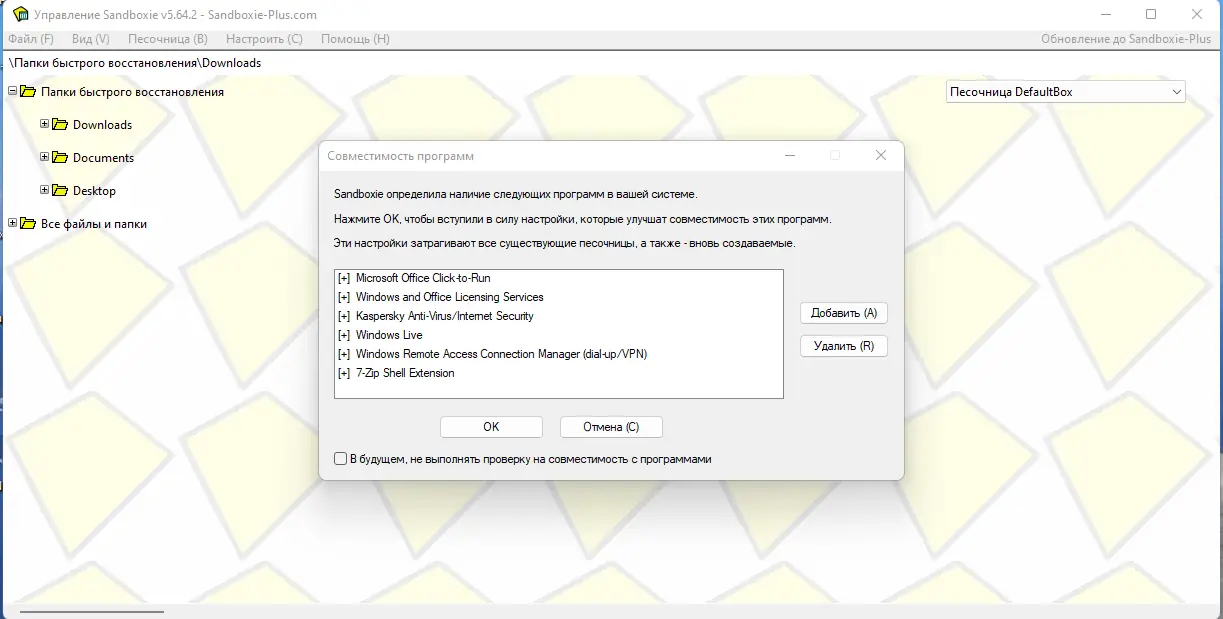Viewport: 1223px width, 619px height.
Task: Open the Песочница DefaultBox dropdown
Action: [x=1066, y=92]
